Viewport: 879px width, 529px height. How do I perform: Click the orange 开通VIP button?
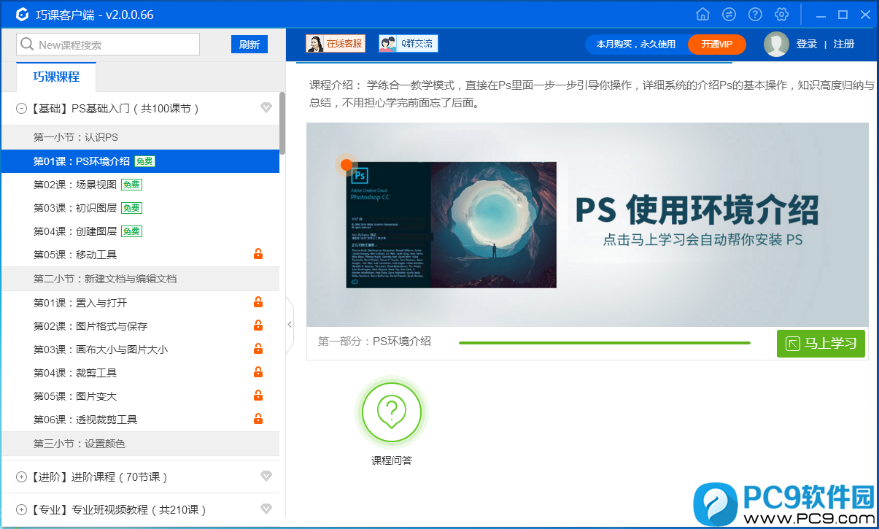click(x=716, y=44)
